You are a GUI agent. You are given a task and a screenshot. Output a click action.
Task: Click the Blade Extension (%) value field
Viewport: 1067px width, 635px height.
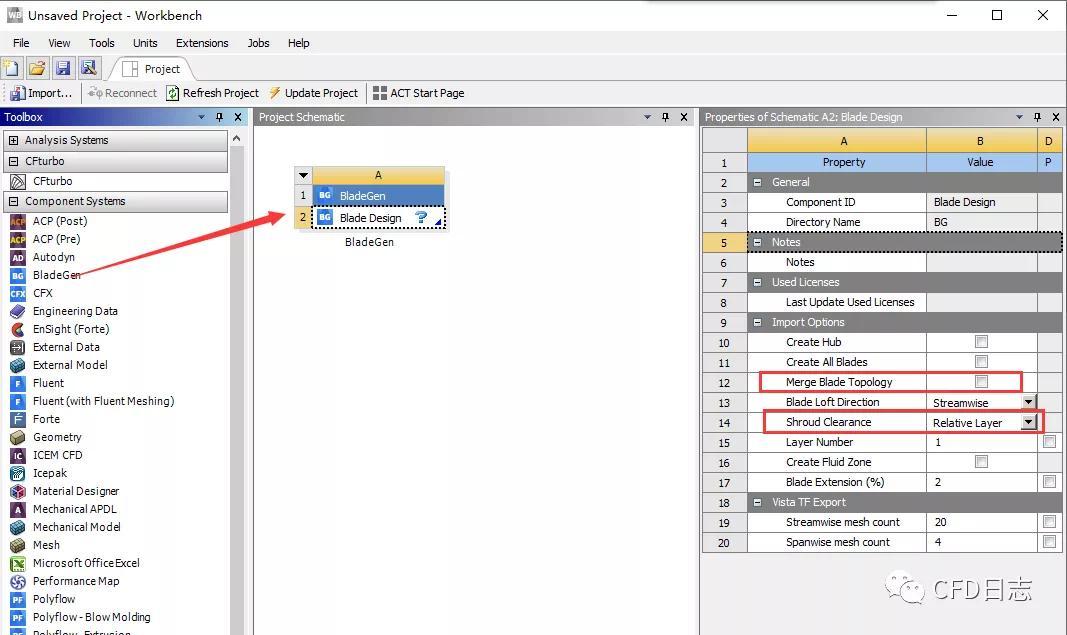pos(981,483)
